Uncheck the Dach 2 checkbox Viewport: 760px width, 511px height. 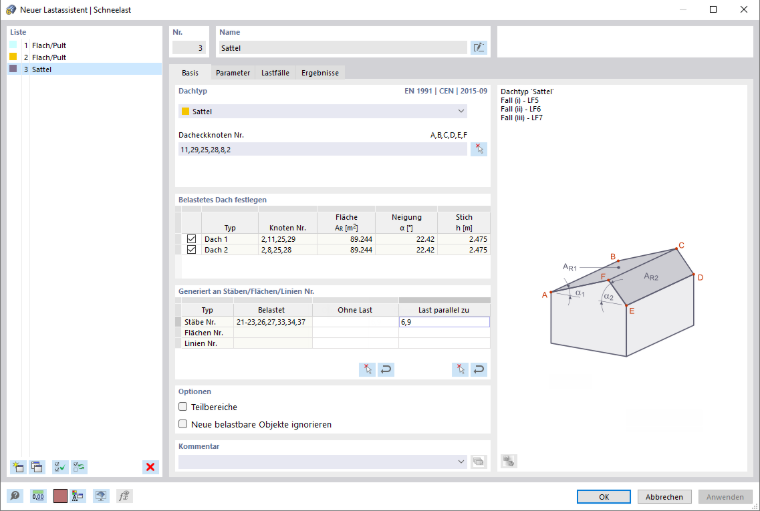pyautogui.click(x=191, y=249)
